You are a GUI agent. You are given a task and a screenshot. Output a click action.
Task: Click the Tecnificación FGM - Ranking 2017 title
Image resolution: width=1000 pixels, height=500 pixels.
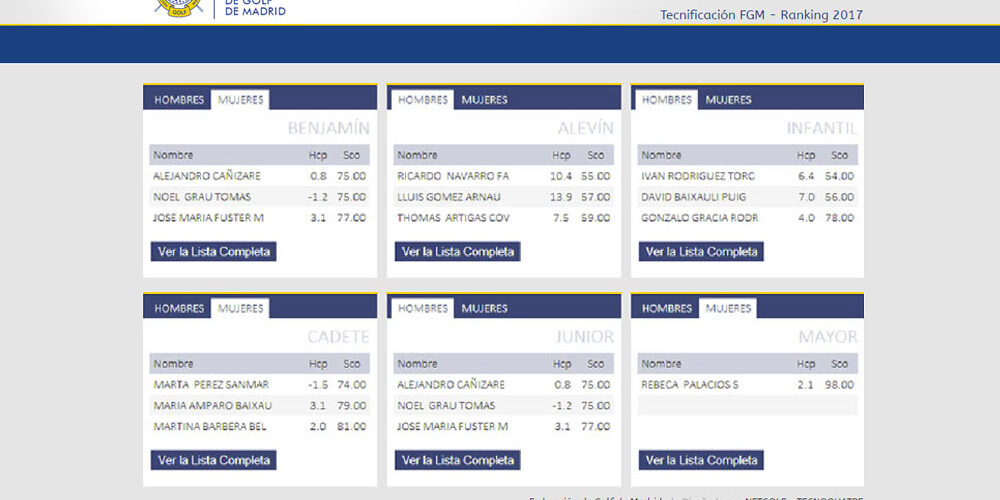761,15
